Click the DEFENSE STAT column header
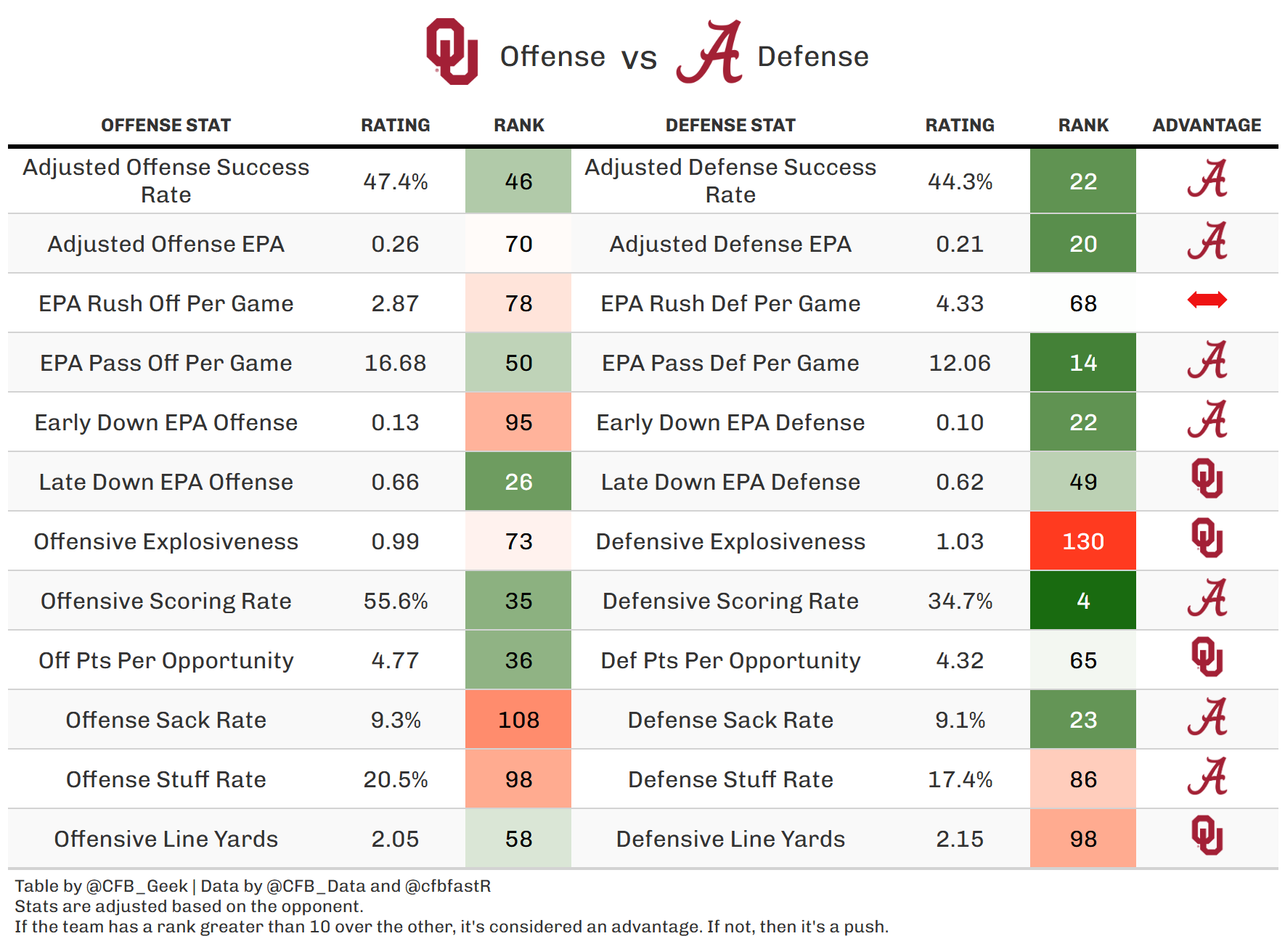The image size is (1285, 952). pos(730,126)
